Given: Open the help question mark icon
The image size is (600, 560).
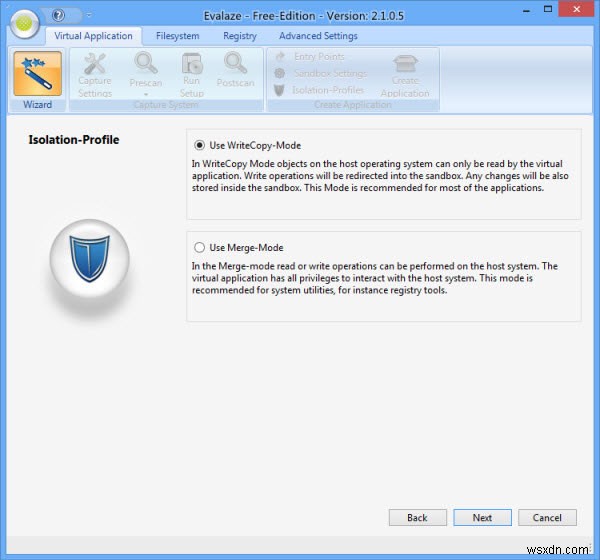Looking at the screenshot, I should [x=58, y=15].
